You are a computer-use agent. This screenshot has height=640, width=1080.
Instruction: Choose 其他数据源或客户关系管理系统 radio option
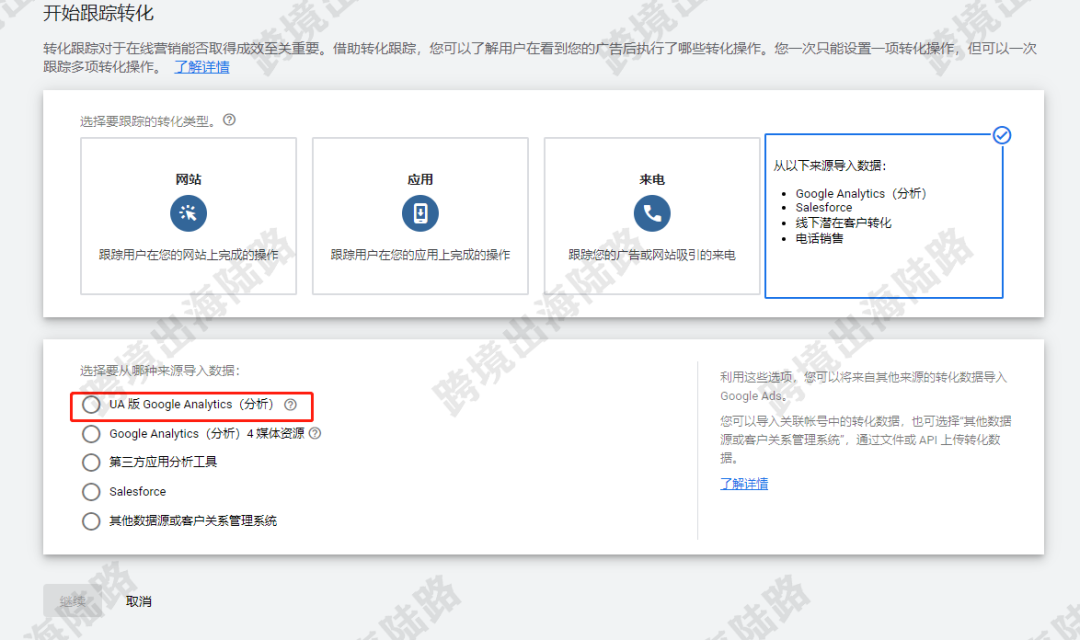pos(91,521)
